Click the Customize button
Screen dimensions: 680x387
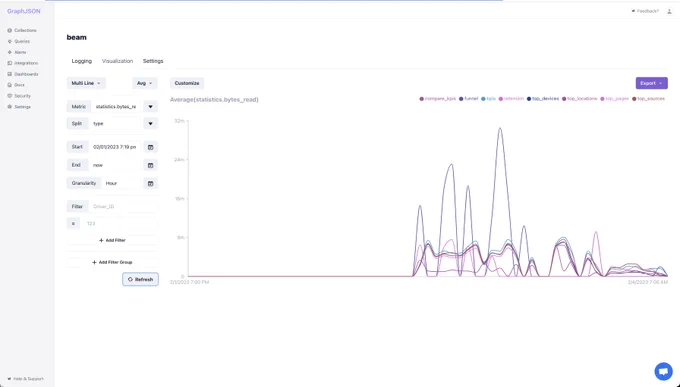187,83
